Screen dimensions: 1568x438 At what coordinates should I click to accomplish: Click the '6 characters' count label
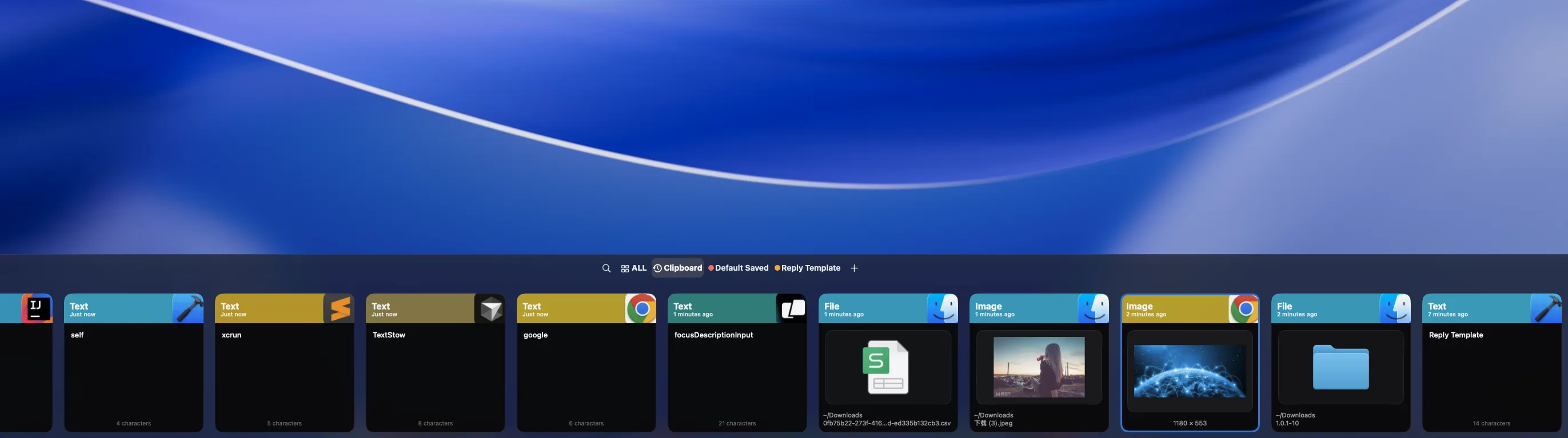coord(586,423)
